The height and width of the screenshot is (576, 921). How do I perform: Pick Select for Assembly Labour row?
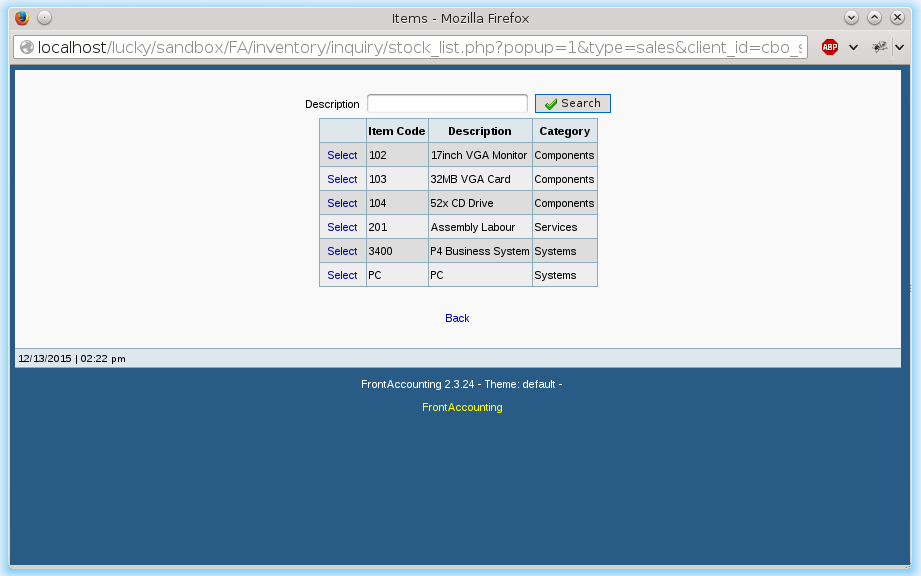342,227
